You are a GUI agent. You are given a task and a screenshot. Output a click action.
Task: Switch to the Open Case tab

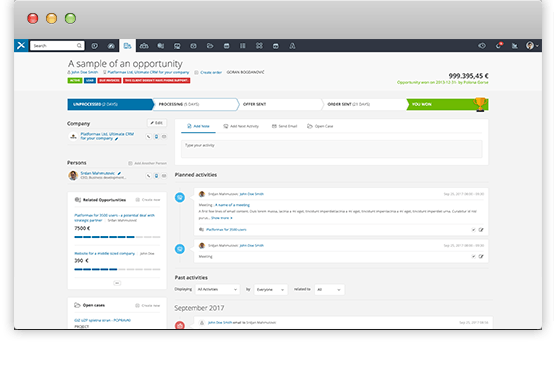[x=320, y=126]
